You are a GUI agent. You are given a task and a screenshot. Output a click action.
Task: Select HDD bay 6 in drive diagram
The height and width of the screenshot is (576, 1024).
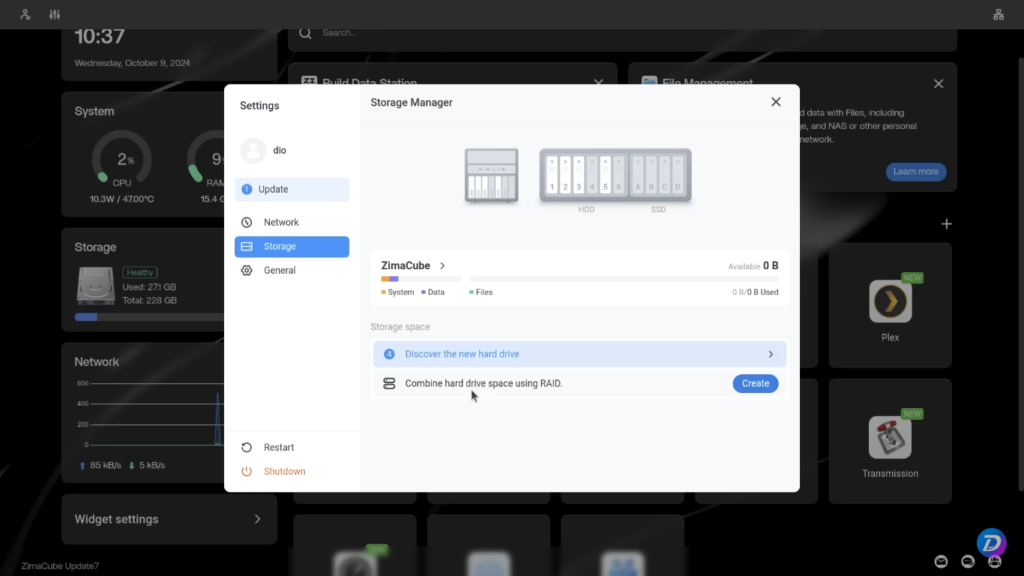click(x=619, y=176)
